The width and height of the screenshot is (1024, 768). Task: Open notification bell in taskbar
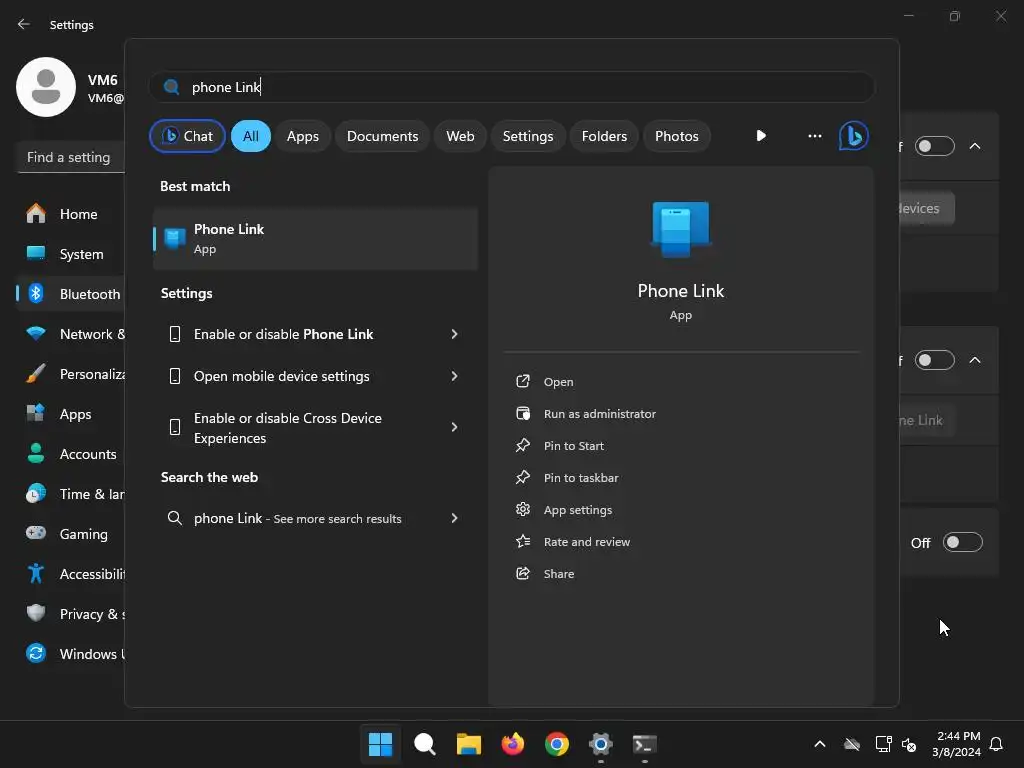[x=996, y=744]
